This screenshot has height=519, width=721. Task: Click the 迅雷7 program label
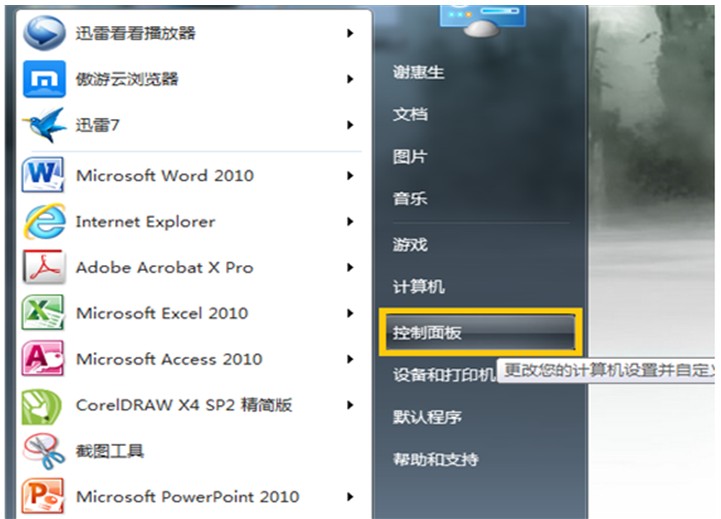tap(97, 125)
